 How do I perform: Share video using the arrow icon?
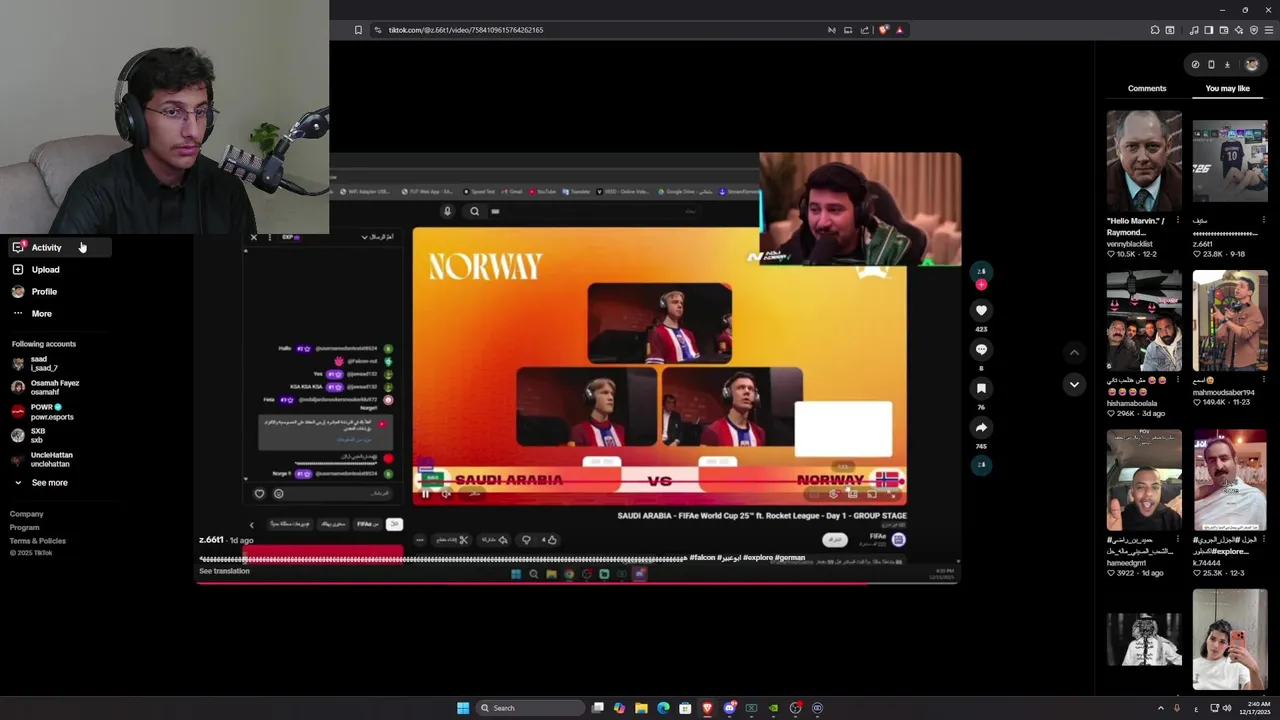(x=981, y=427)
